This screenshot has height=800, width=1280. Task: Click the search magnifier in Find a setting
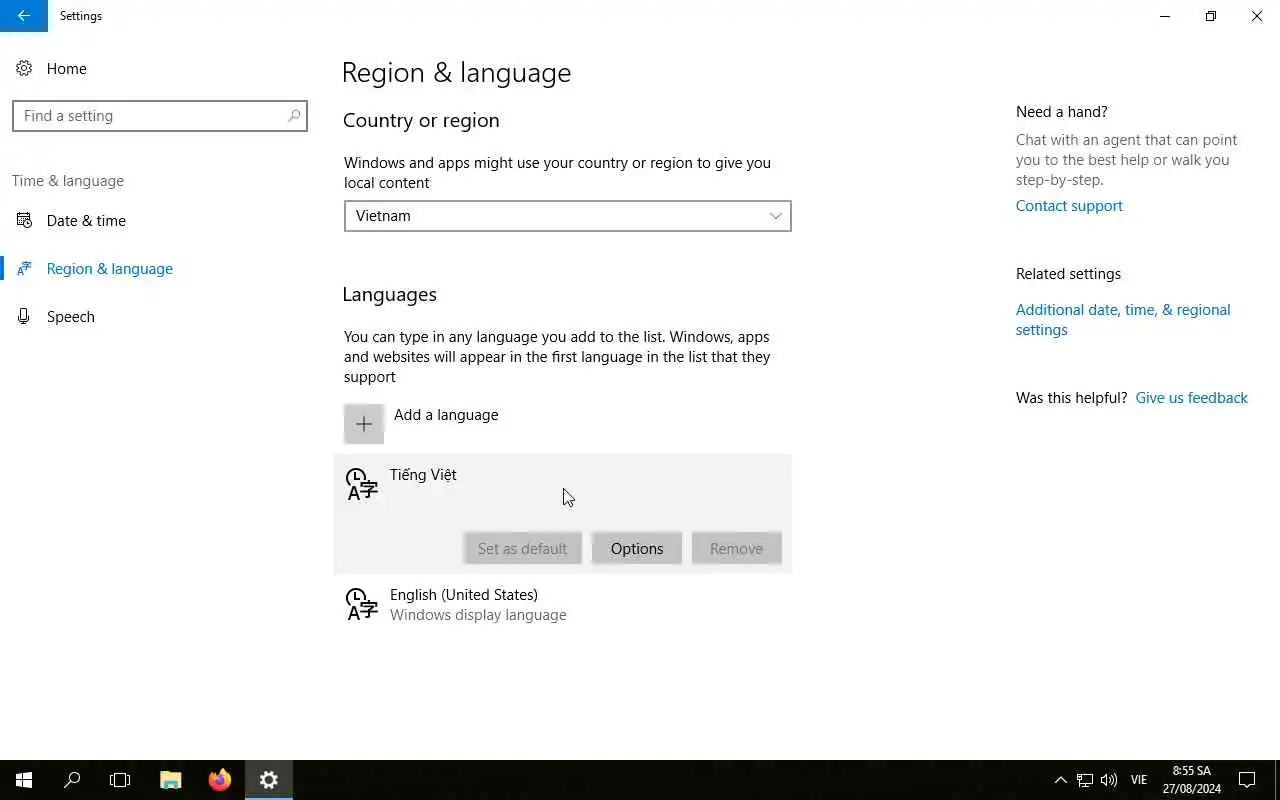coord(294,116)
